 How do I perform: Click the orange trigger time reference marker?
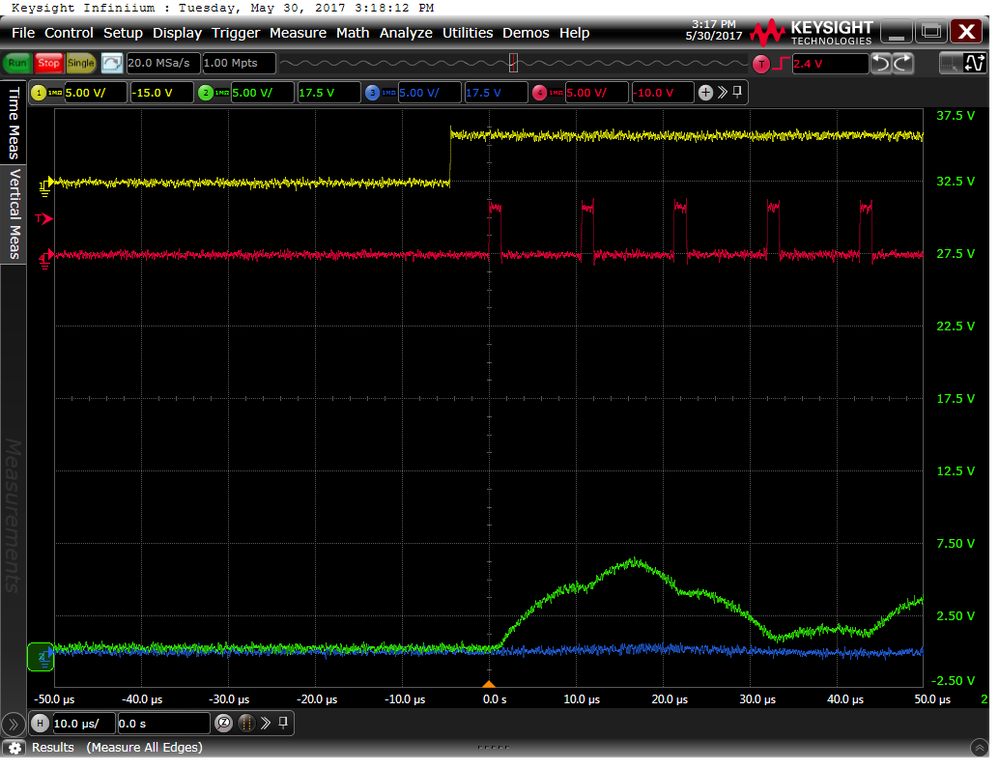click(489, 684)
